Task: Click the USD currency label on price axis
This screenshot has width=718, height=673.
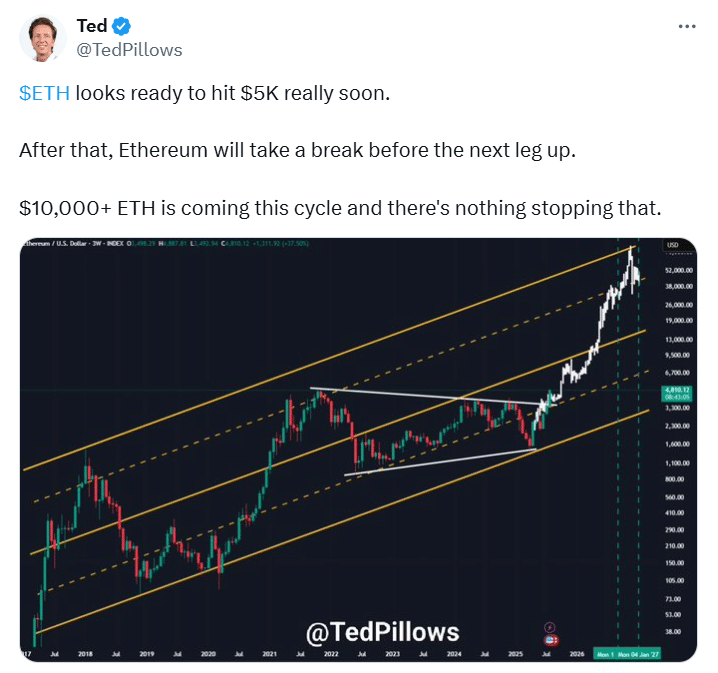Action: pyautogui.click(x=673, y=245)
